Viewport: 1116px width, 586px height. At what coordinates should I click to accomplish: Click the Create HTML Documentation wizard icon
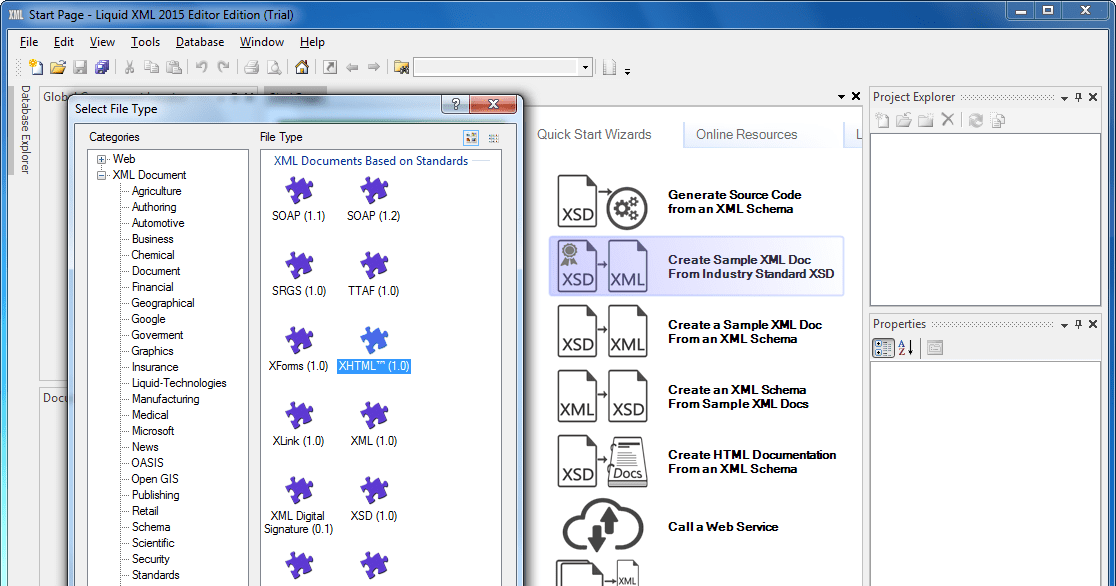coord(602,461)
